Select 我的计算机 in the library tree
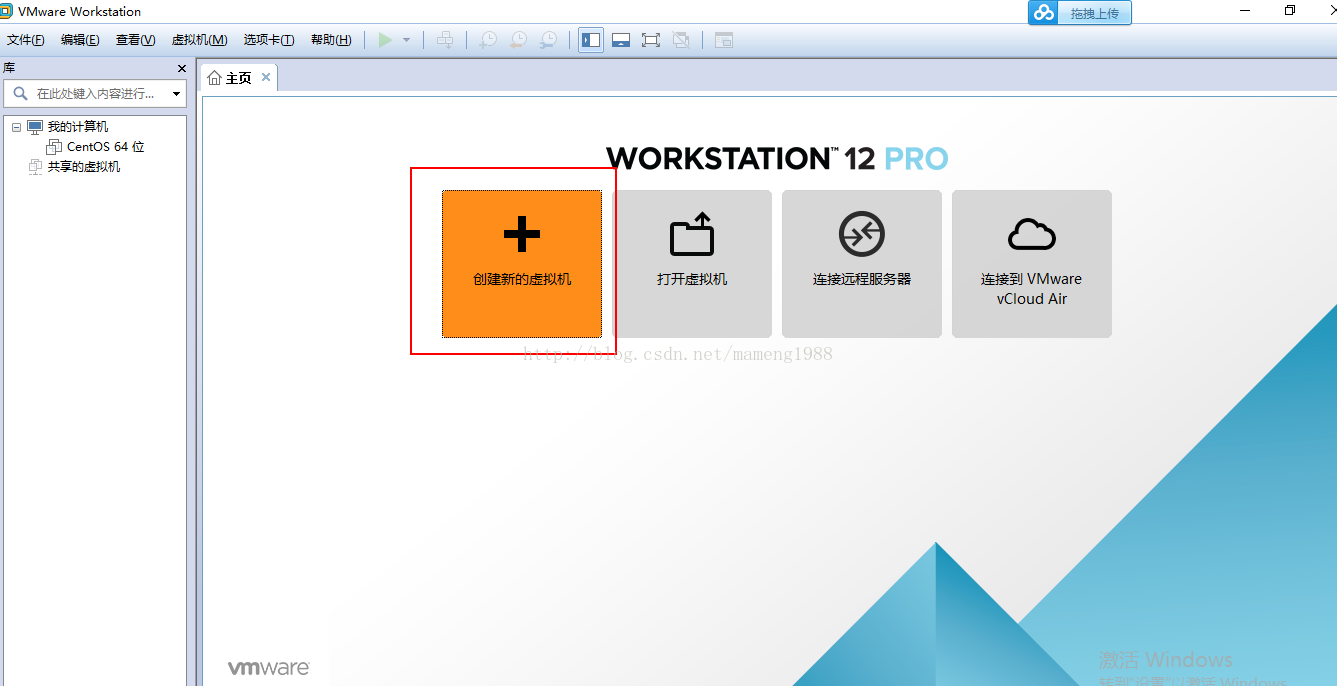 point(78,127)
